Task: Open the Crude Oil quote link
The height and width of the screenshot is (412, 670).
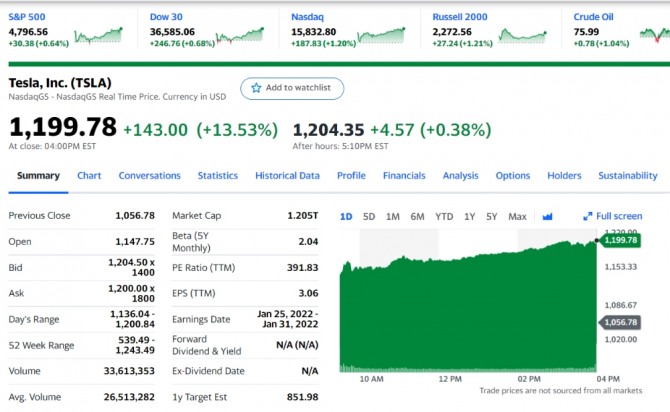Action: (593, 17)
